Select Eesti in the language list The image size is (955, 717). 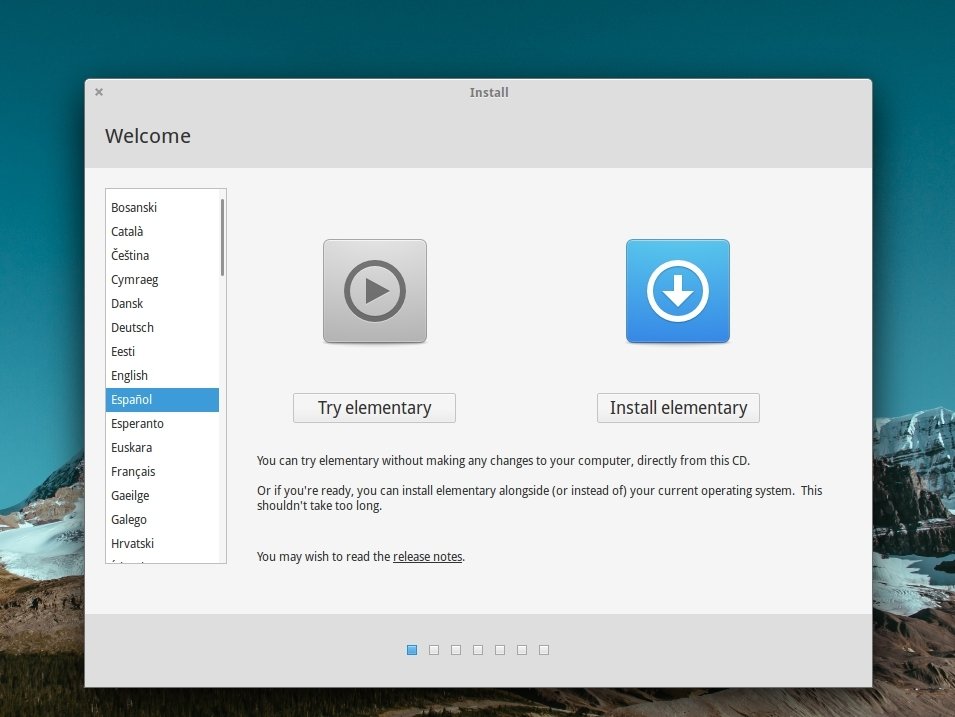[x=162, y=351]
